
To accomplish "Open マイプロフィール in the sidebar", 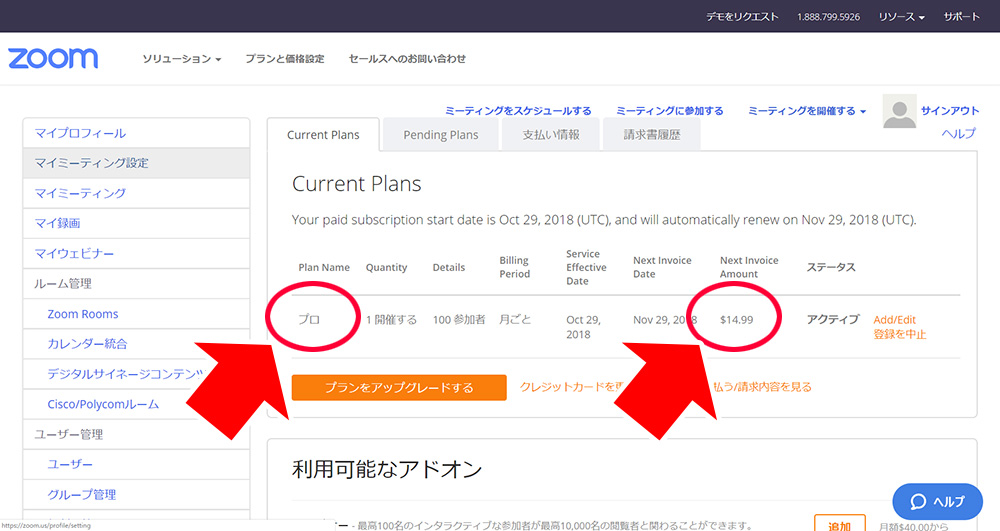I will point(81,133).
